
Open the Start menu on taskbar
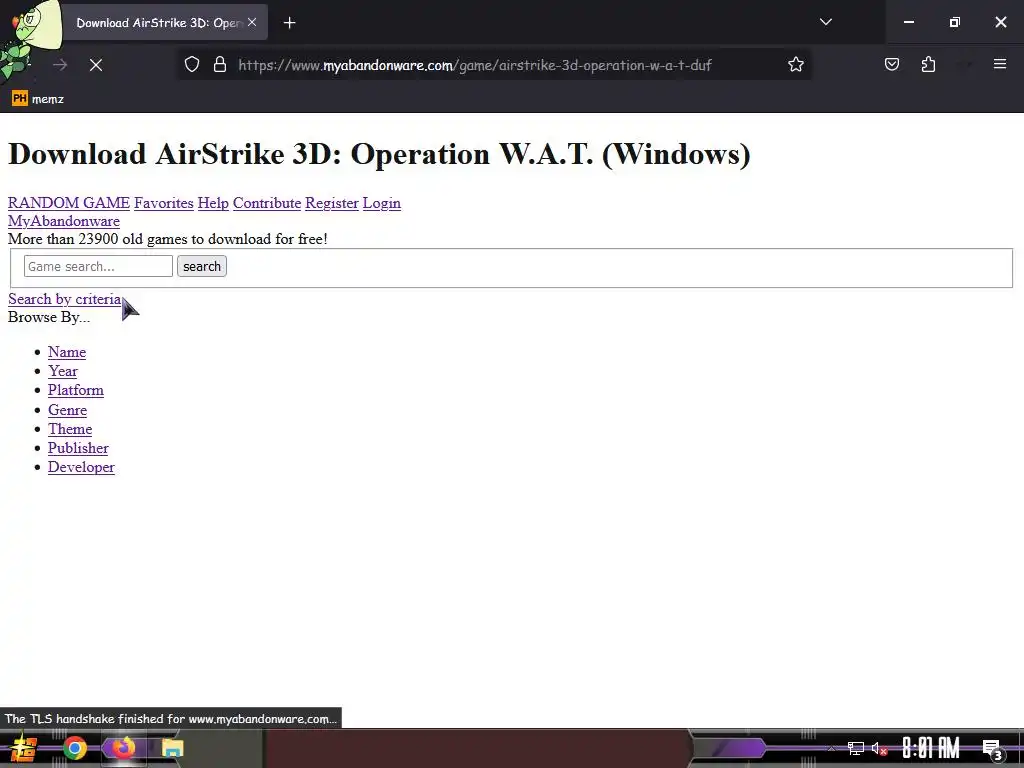pyautogui.click(x=24, y=748)
